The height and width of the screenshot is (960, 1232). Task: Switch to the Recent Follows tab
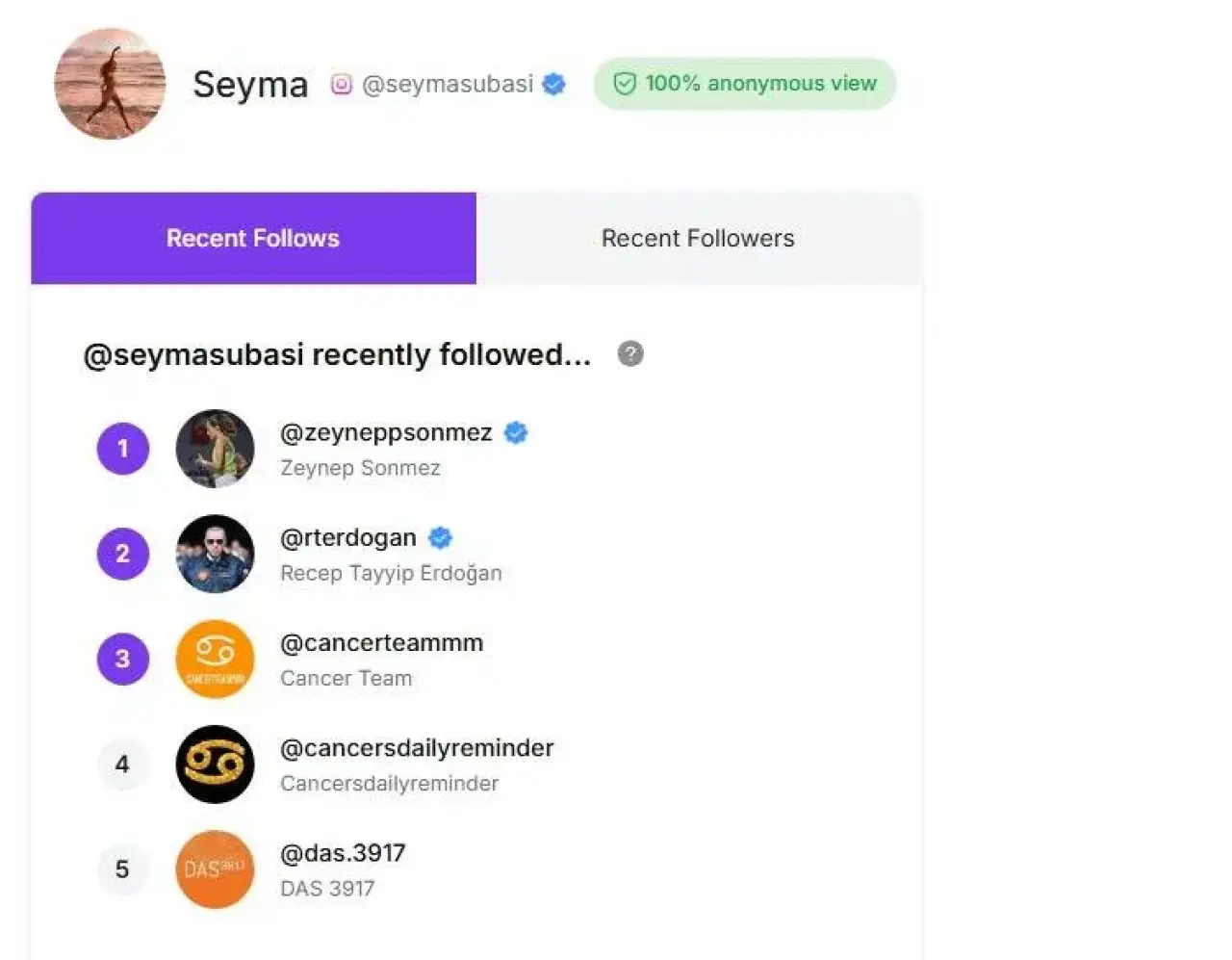point(253,239)
